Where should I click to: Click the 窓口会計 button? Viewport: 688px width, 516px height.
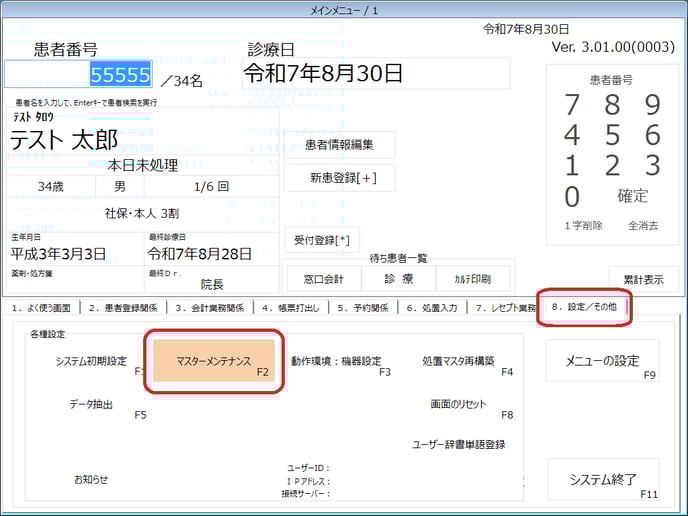(x=322, y=279)
